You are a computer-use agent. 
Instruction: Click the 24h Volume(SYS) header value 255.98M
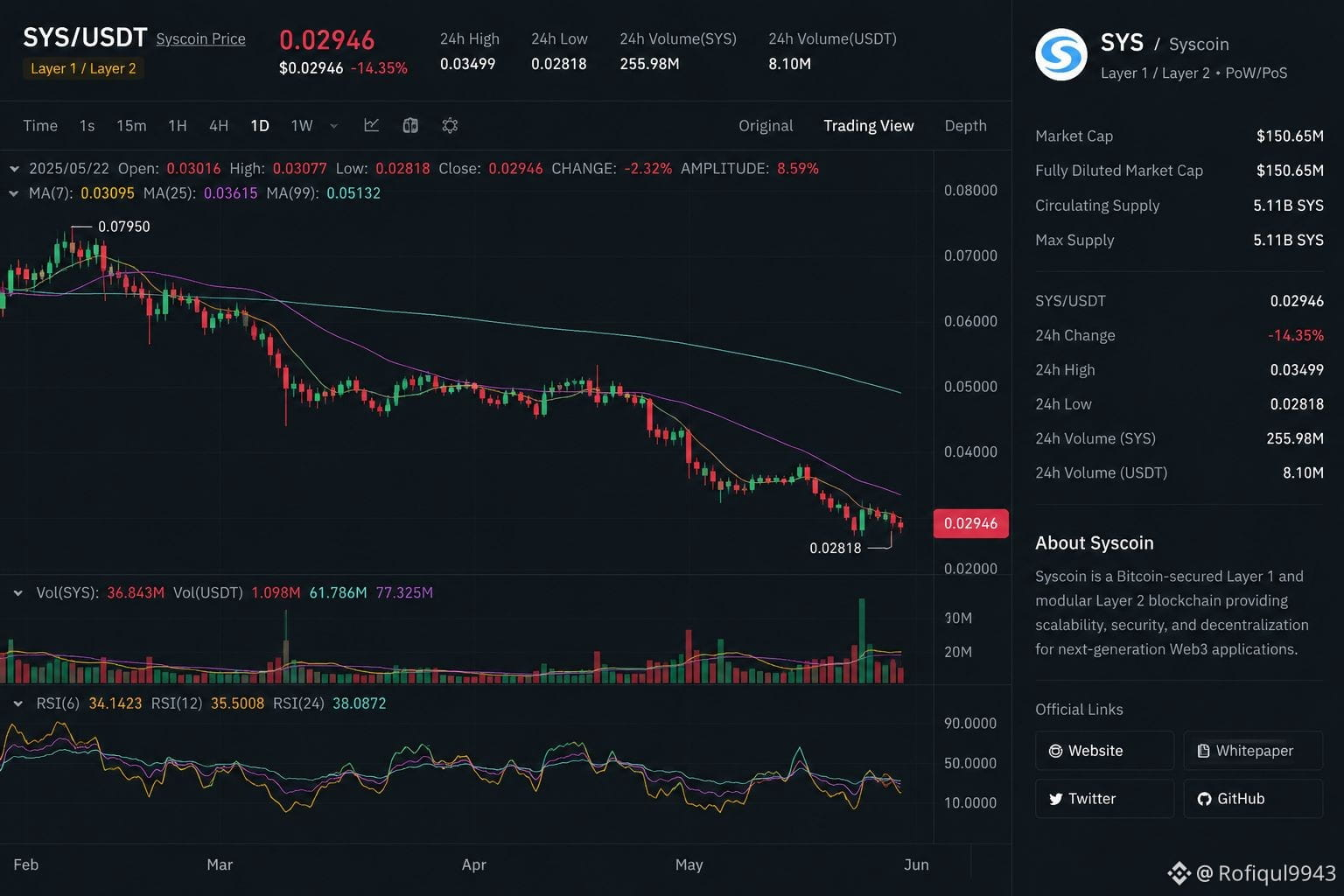[649, 64]
